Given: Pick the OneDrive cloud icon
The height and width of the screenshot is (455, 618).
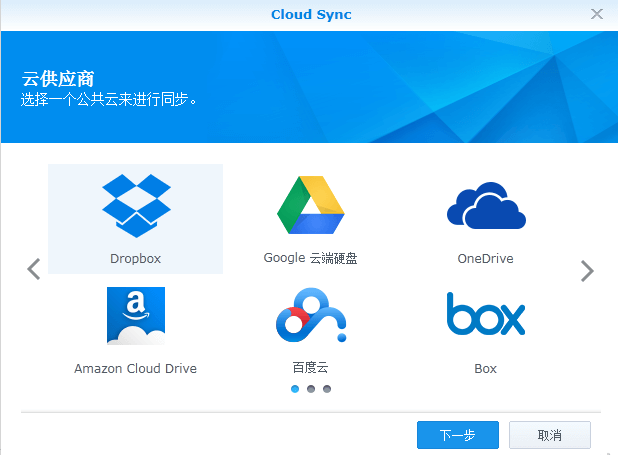Looking at the screenshot, I should 485,207.
